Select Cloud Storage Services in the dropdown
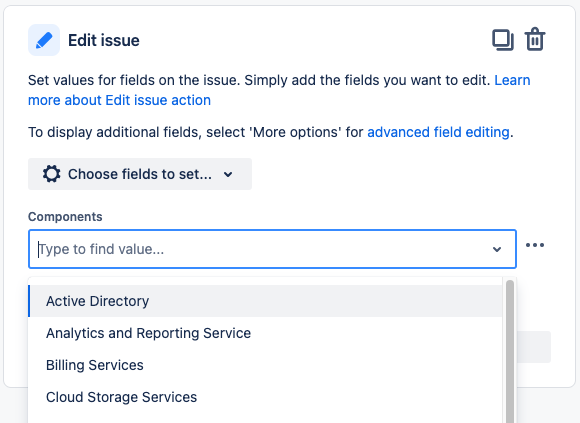The width and height of the screenshot is (580, 423). [x=265, y=397]
